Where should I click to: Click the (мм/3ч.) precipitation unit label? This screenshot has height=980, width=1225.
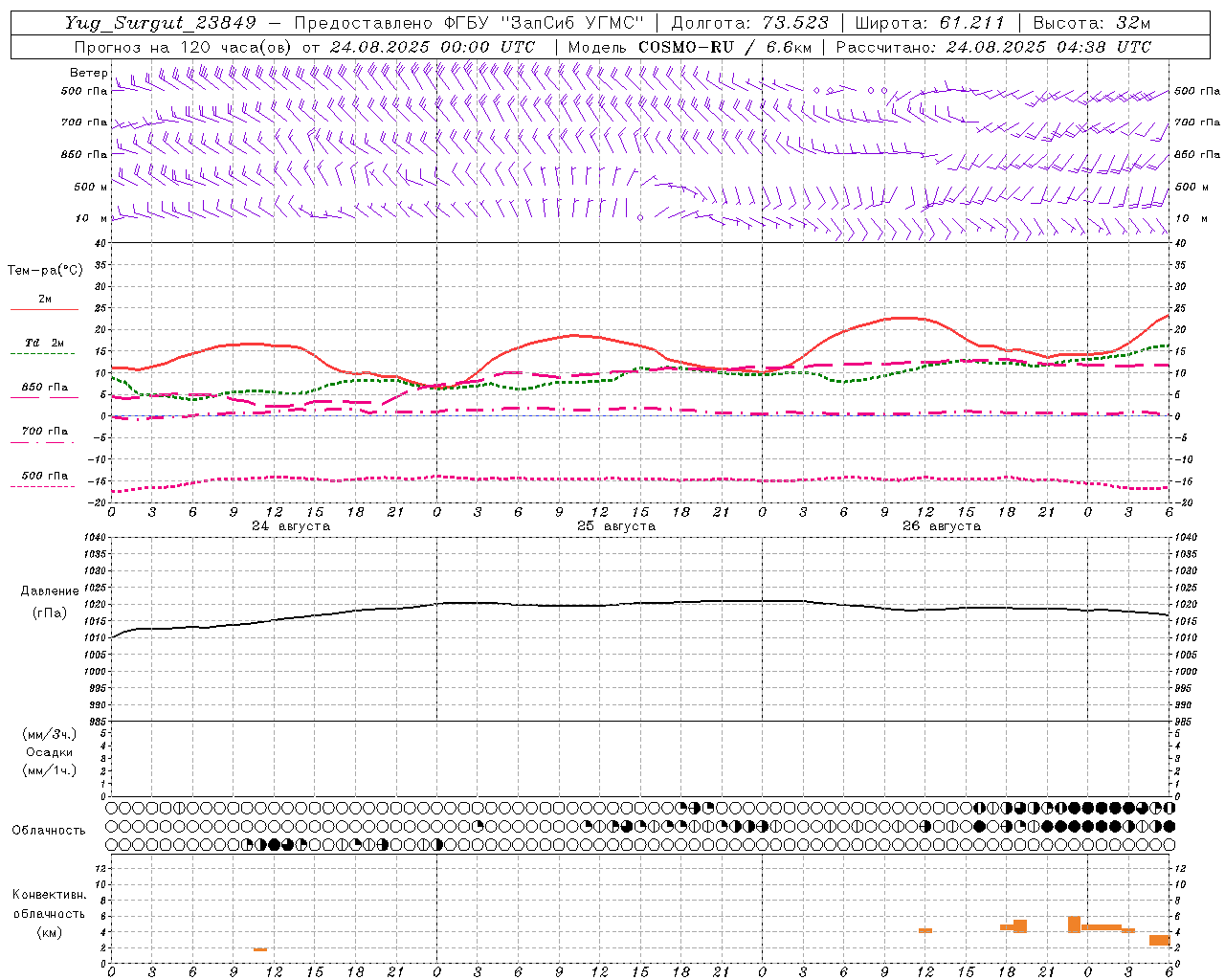tap(50, 734)
